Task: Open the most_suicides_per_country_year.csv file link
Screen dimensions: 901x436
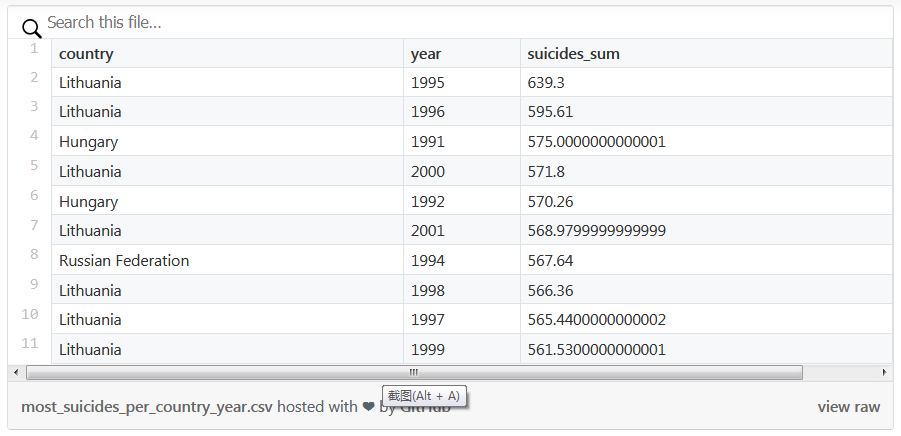Action: pyautogui.click(x=147, y=407)
